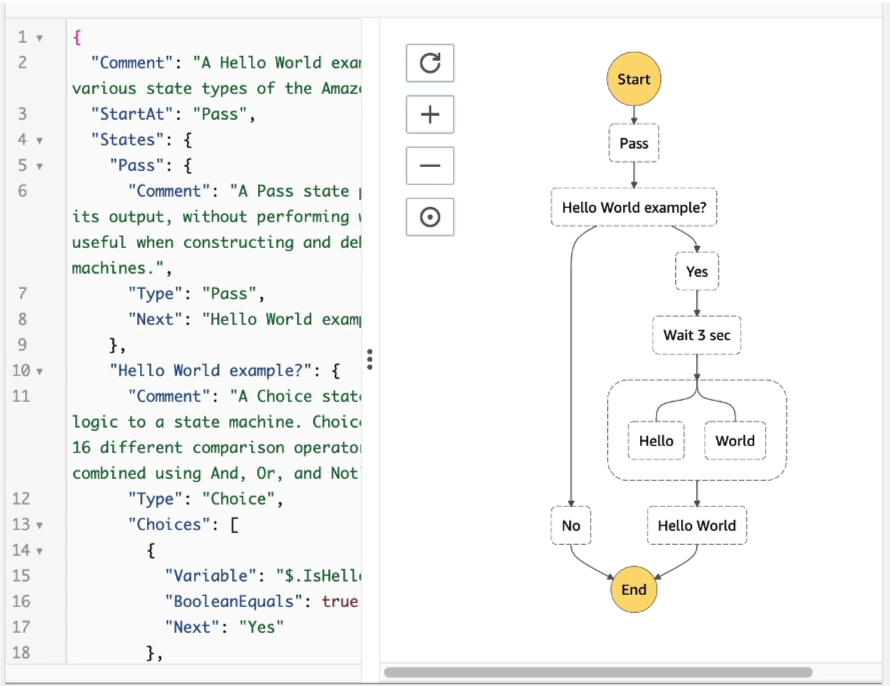The width and height of the screenshot is (890, 686).
Task: Click the horizontal scrollbar under the graph
Action: point(598,672)
